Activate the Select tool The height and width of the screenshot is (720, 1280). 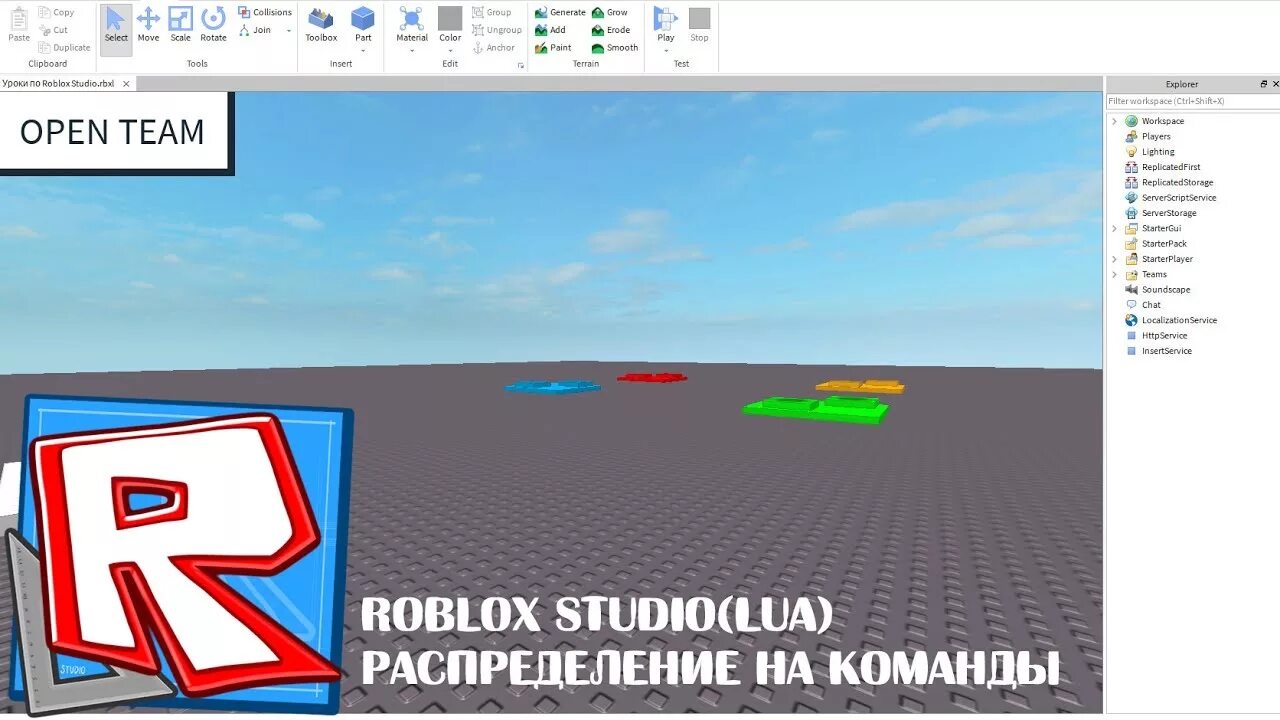tap(116, 28)
